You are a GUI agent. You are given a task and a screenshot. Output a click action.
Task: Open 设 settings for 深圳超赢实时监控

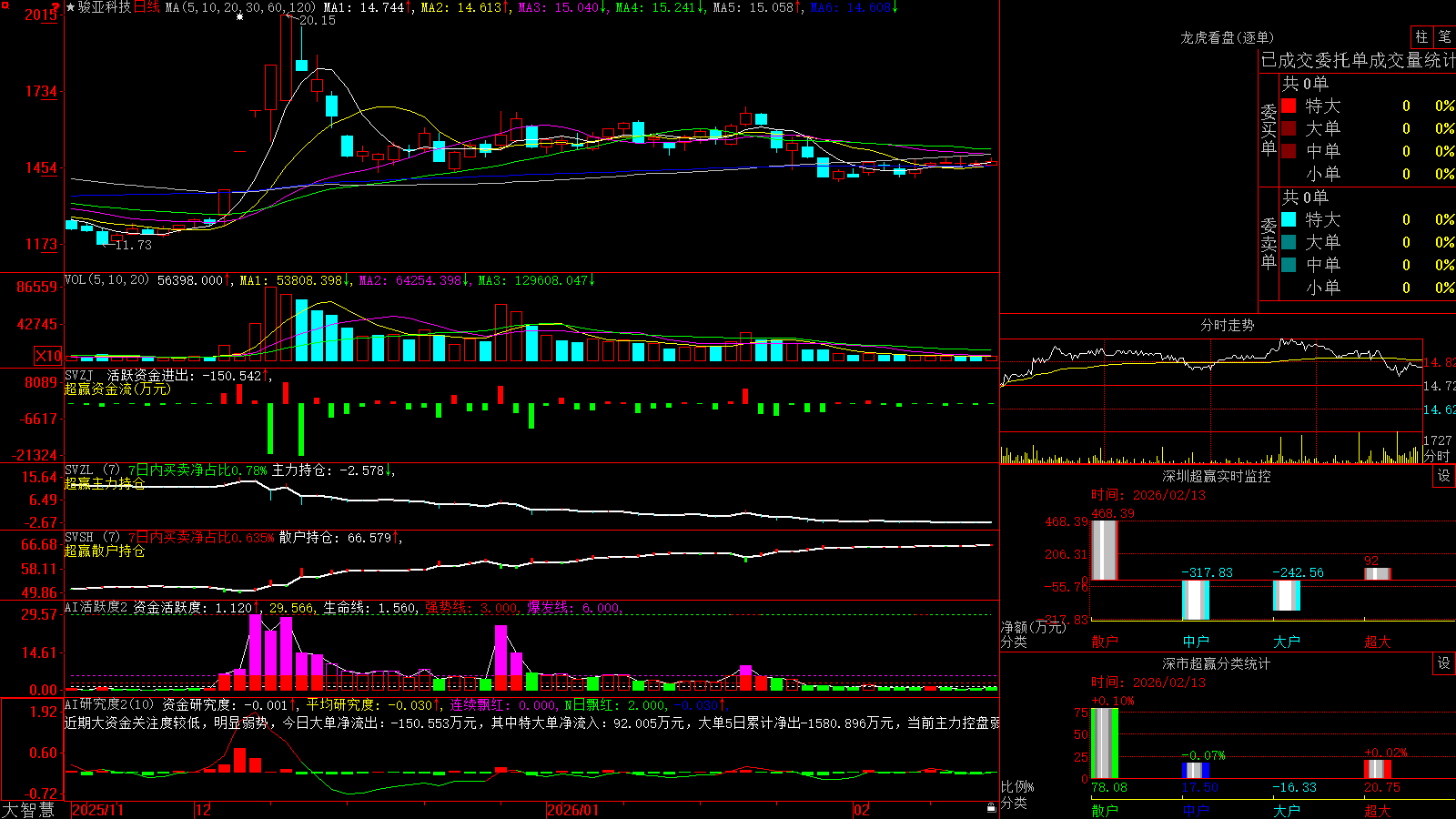click(x=1443, y=476)
